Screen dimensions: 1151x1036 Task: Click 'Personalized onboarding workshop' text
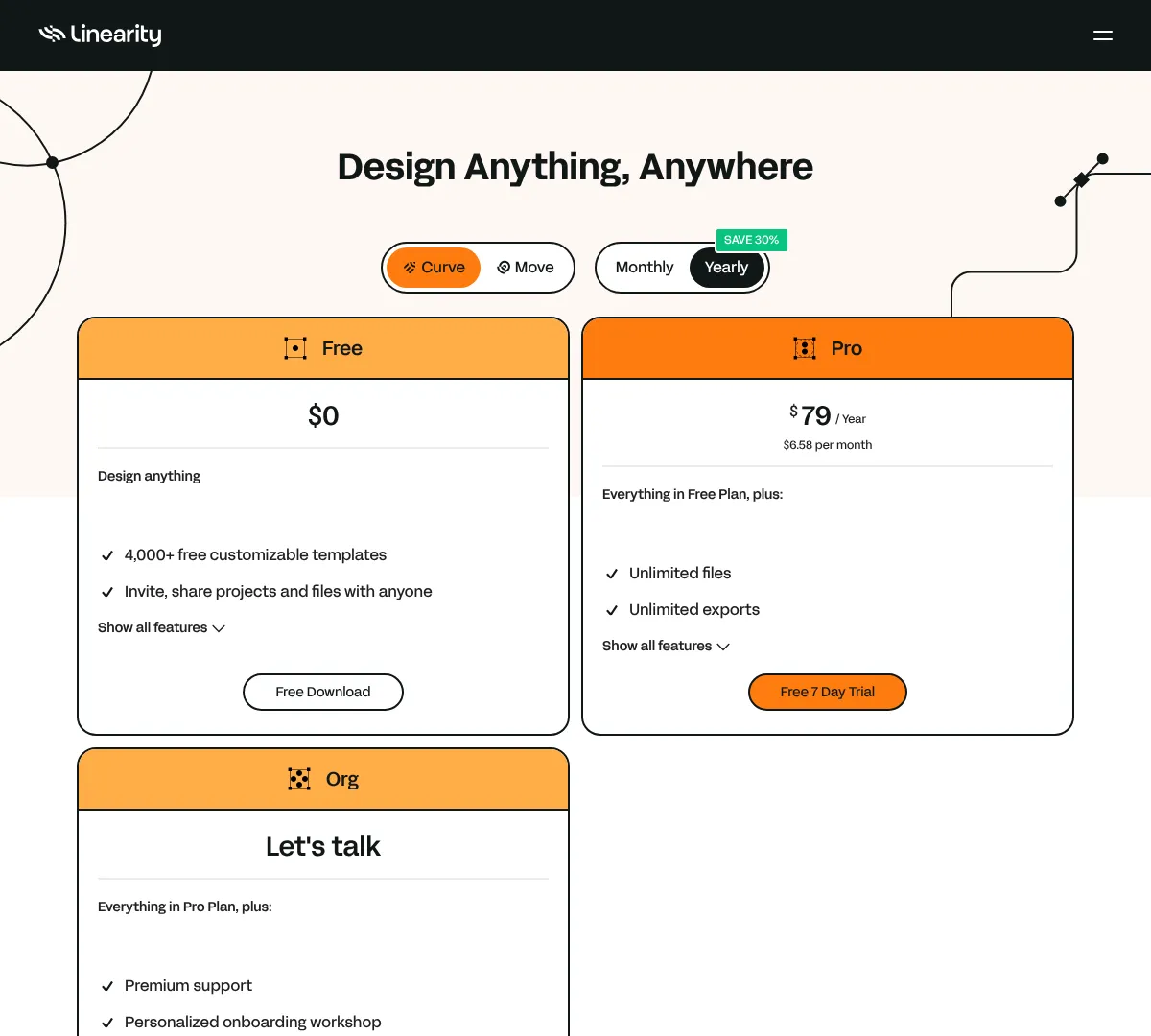253,1022
